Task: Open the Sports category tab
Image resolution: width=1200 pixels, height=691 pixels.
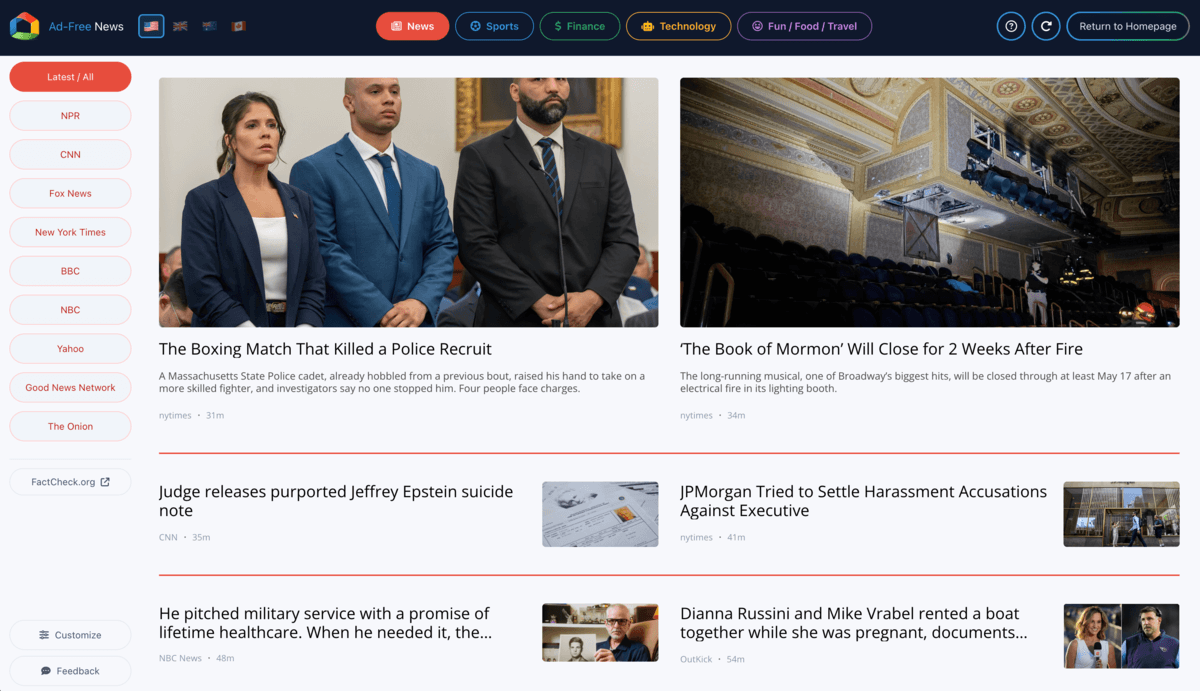Action: 494,26
